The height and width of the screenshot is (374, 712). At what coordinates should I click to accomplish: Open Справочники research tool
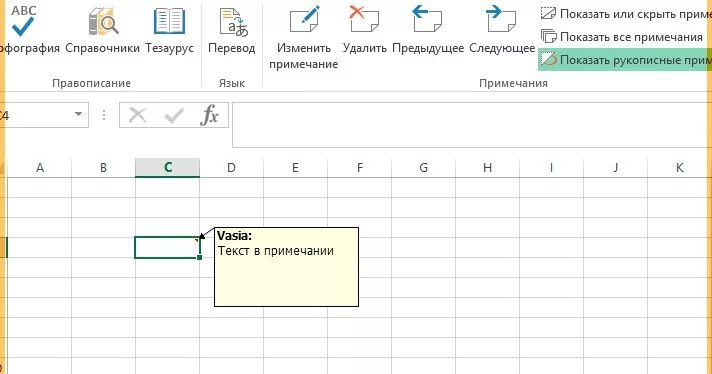pos(103,30)
